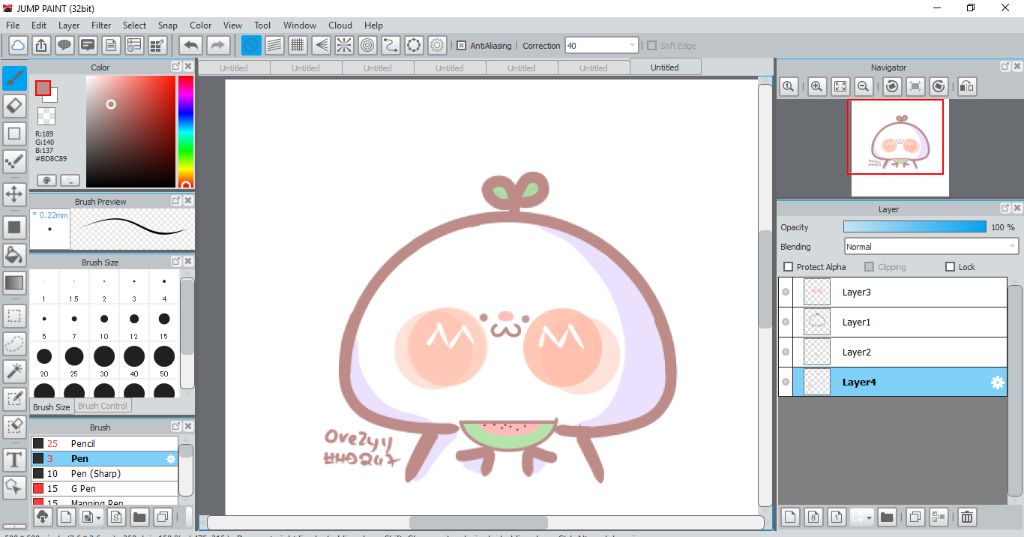Enable radial snap guide

(344, 45)
